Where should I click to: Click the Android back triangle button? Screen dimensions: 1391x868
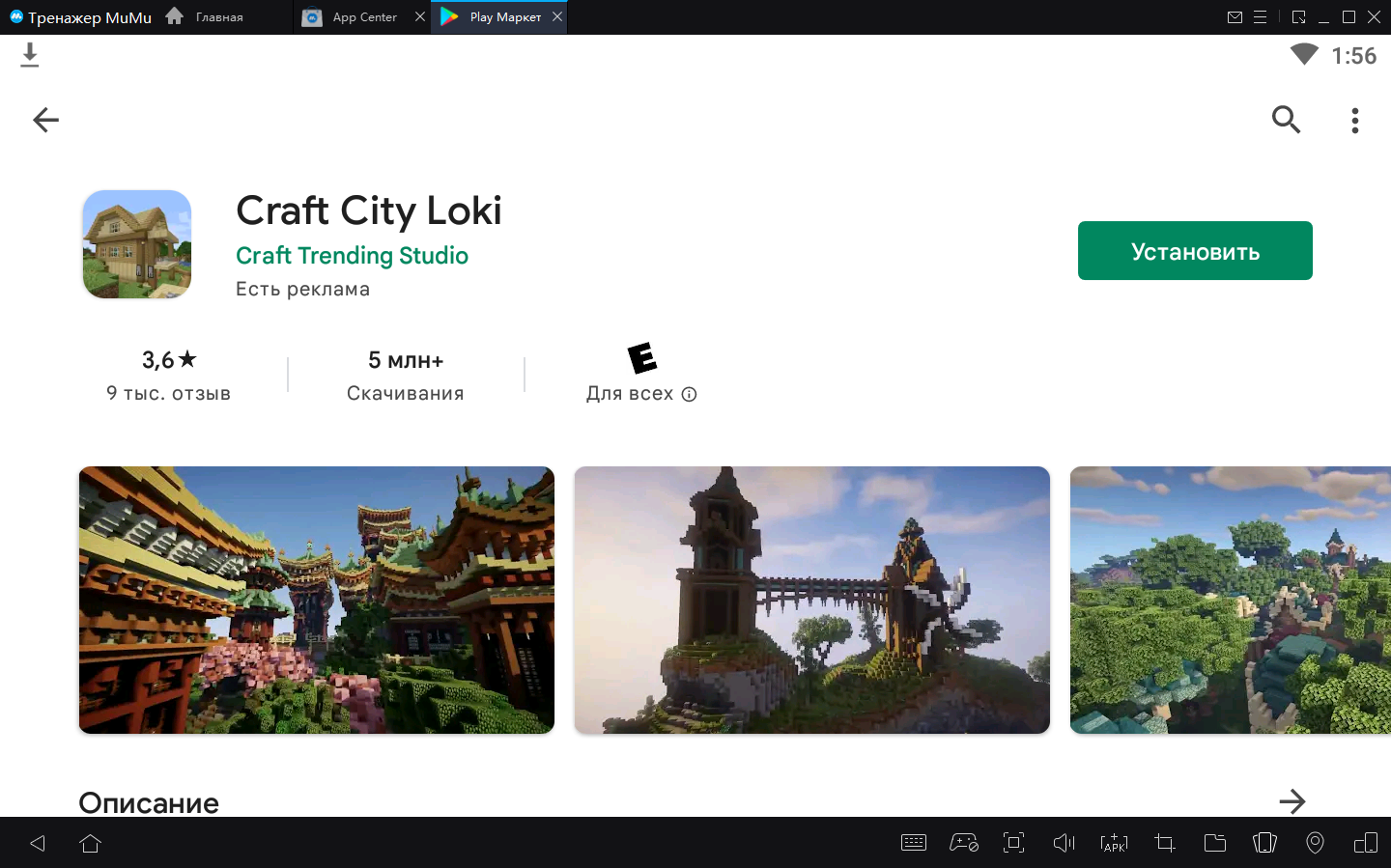point(38,843)
